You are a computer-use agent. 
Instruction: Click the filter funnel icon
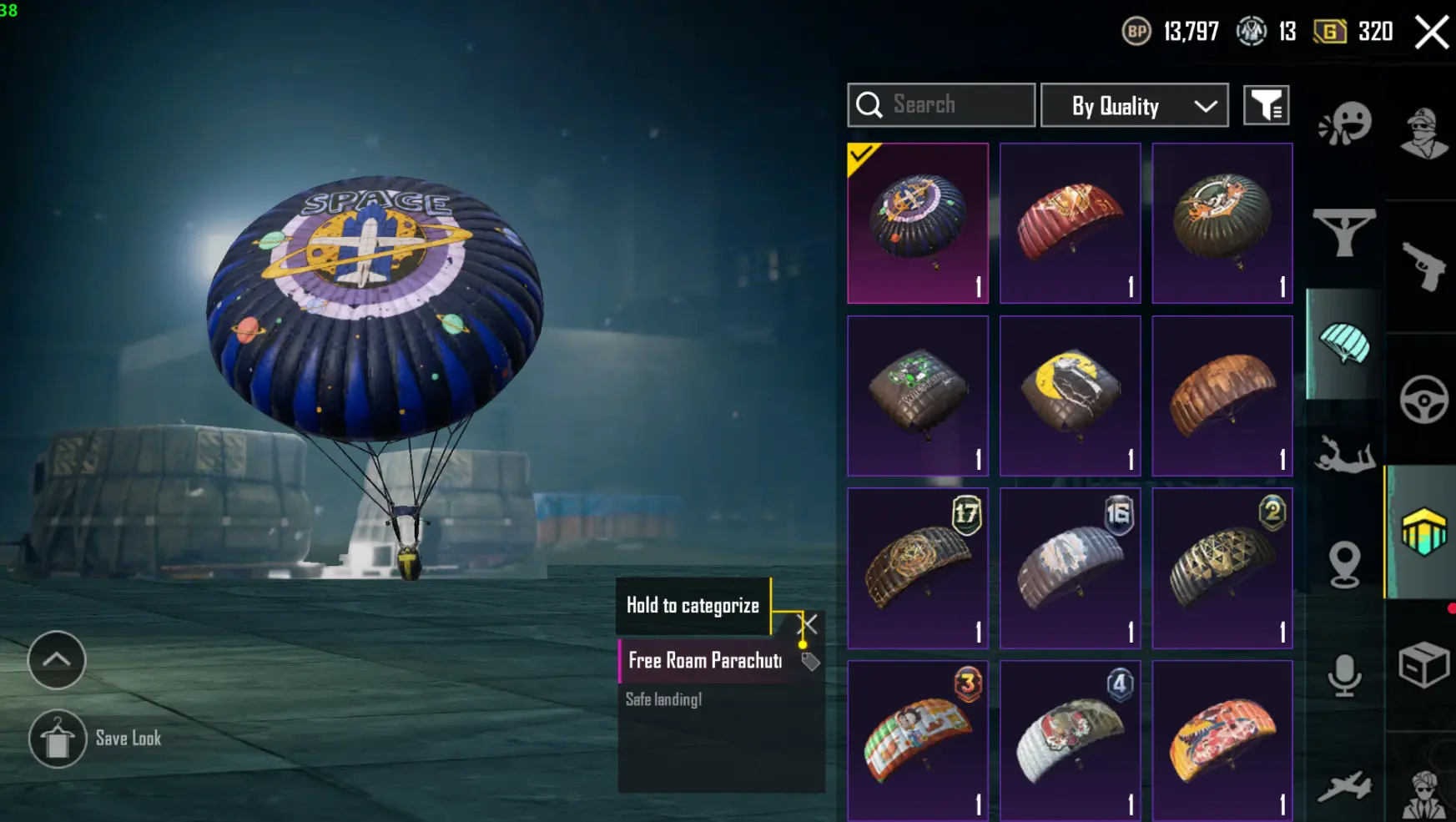click(1266, 105)
